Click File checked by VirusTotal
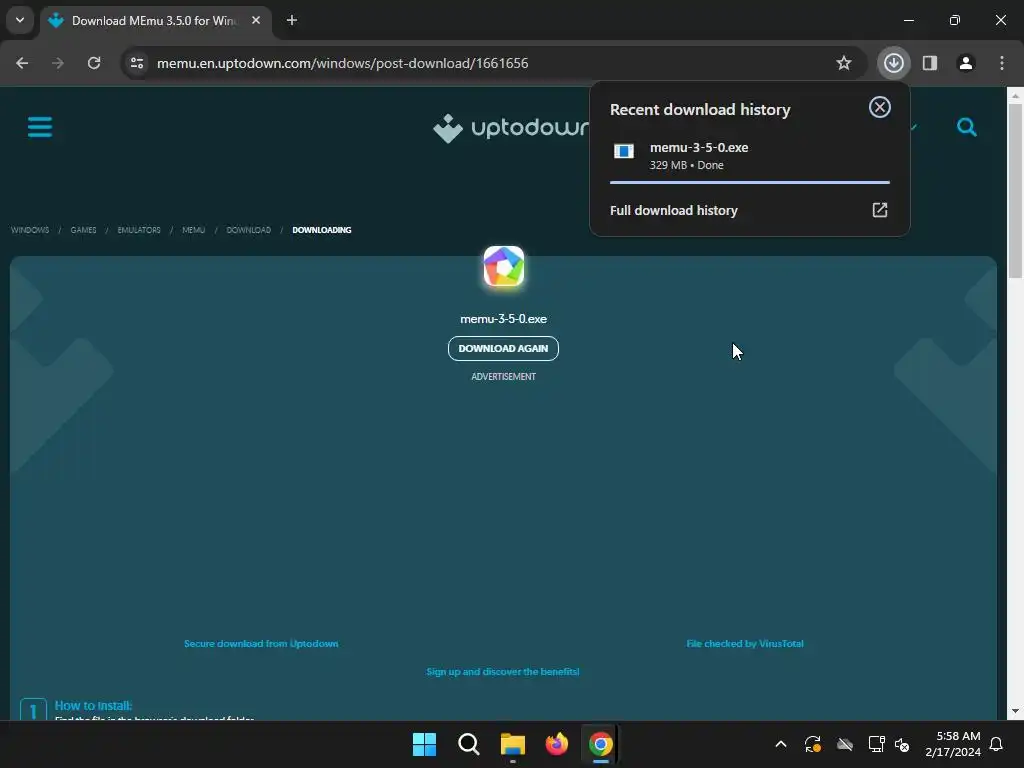This screenshot has width=1024, height=768. coord(745,643)
